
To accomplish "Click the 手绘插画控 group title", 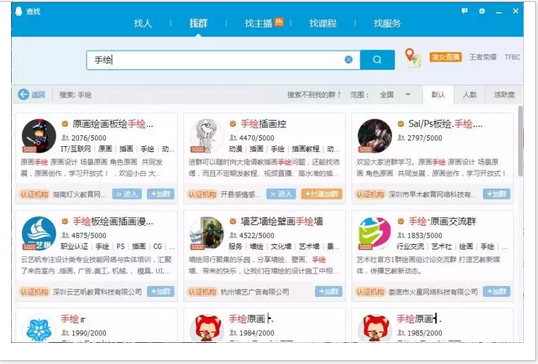I will 264,124.
